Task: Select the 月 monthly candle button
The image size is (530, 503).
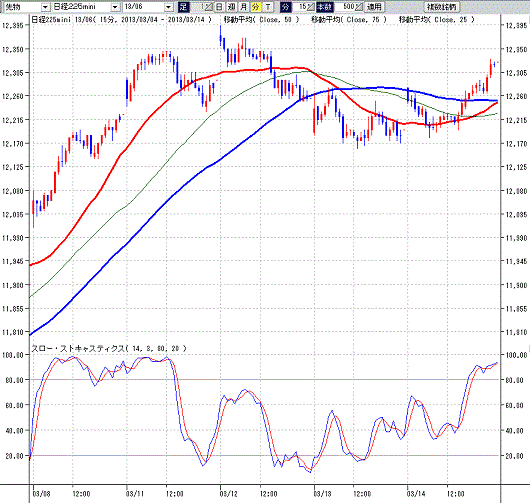Action: pos(243,7)
